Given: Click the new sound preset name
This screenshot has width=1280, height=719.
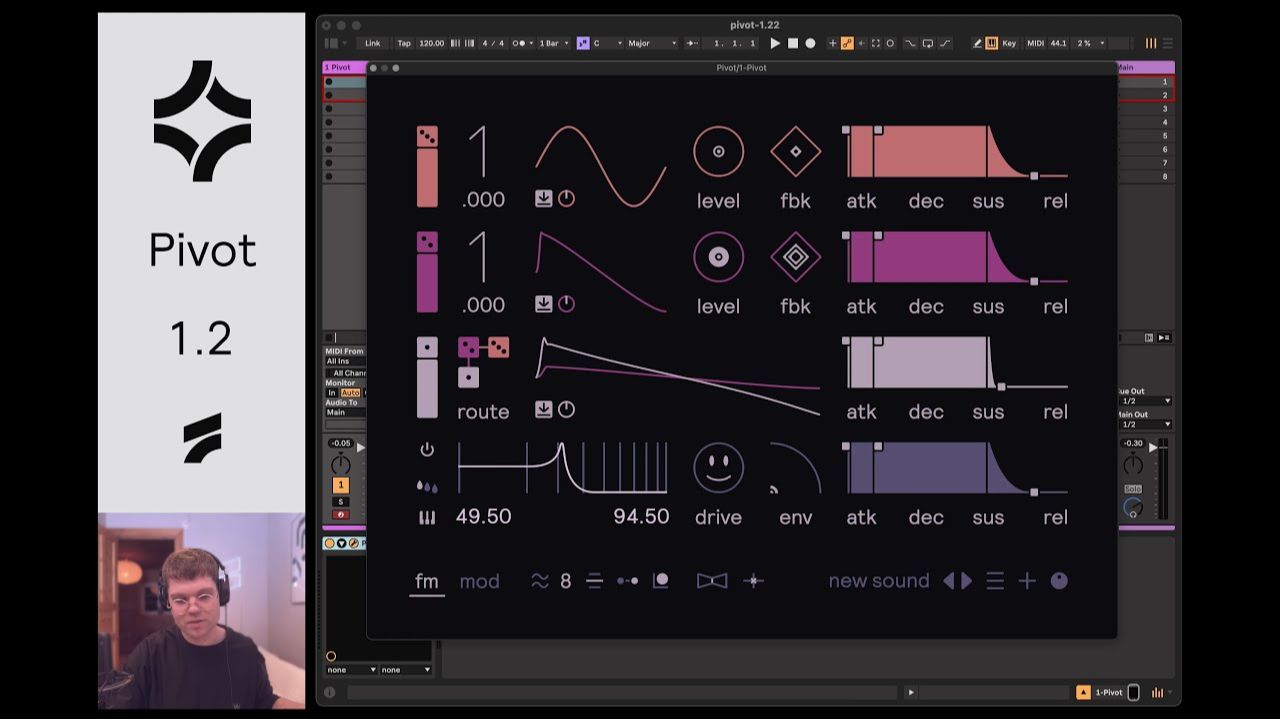Looking at the screenshot, I should tap(879, 581).
